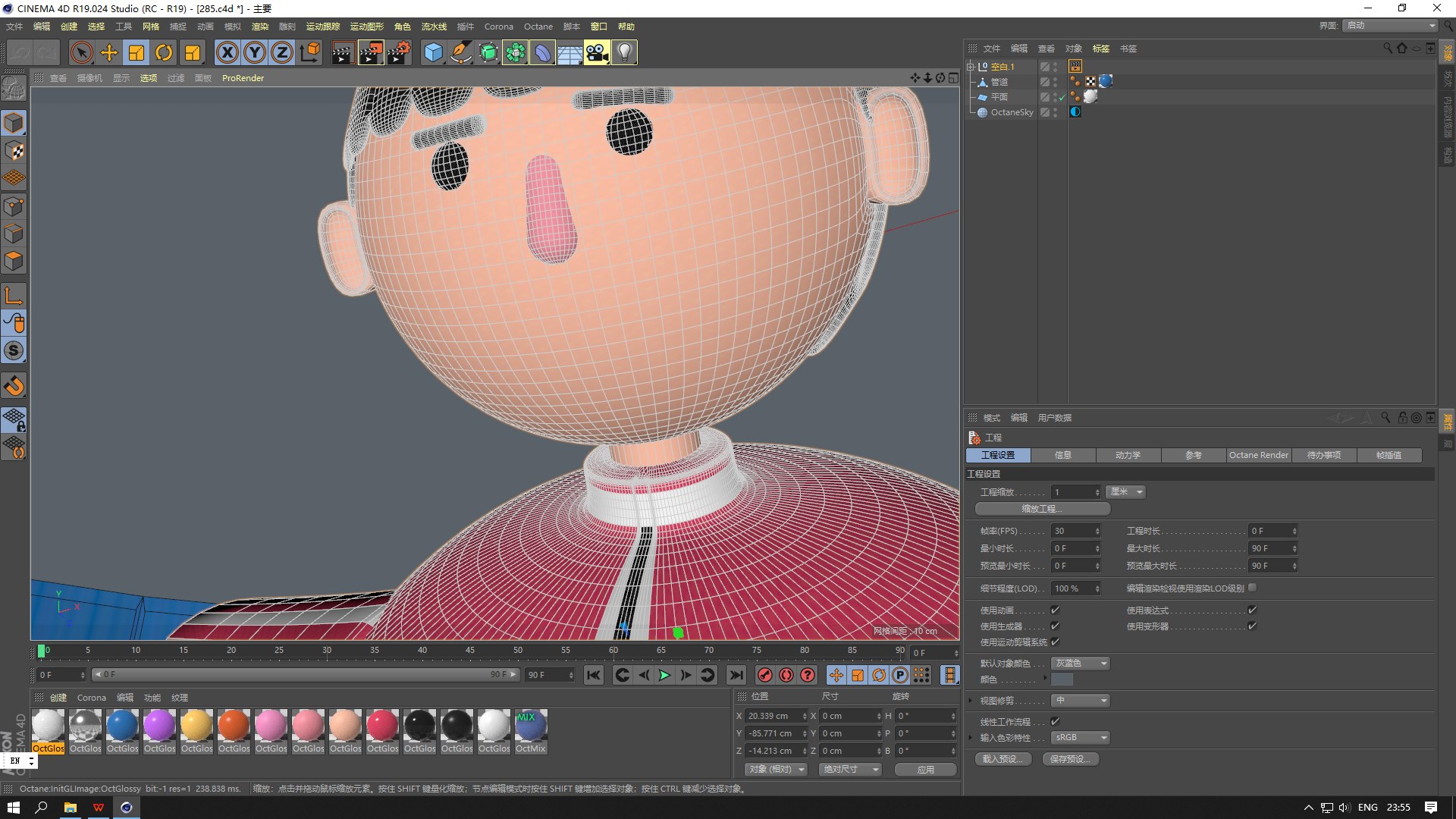
Task: Select the spline Pen tool
Action: (x=460, y=52)
